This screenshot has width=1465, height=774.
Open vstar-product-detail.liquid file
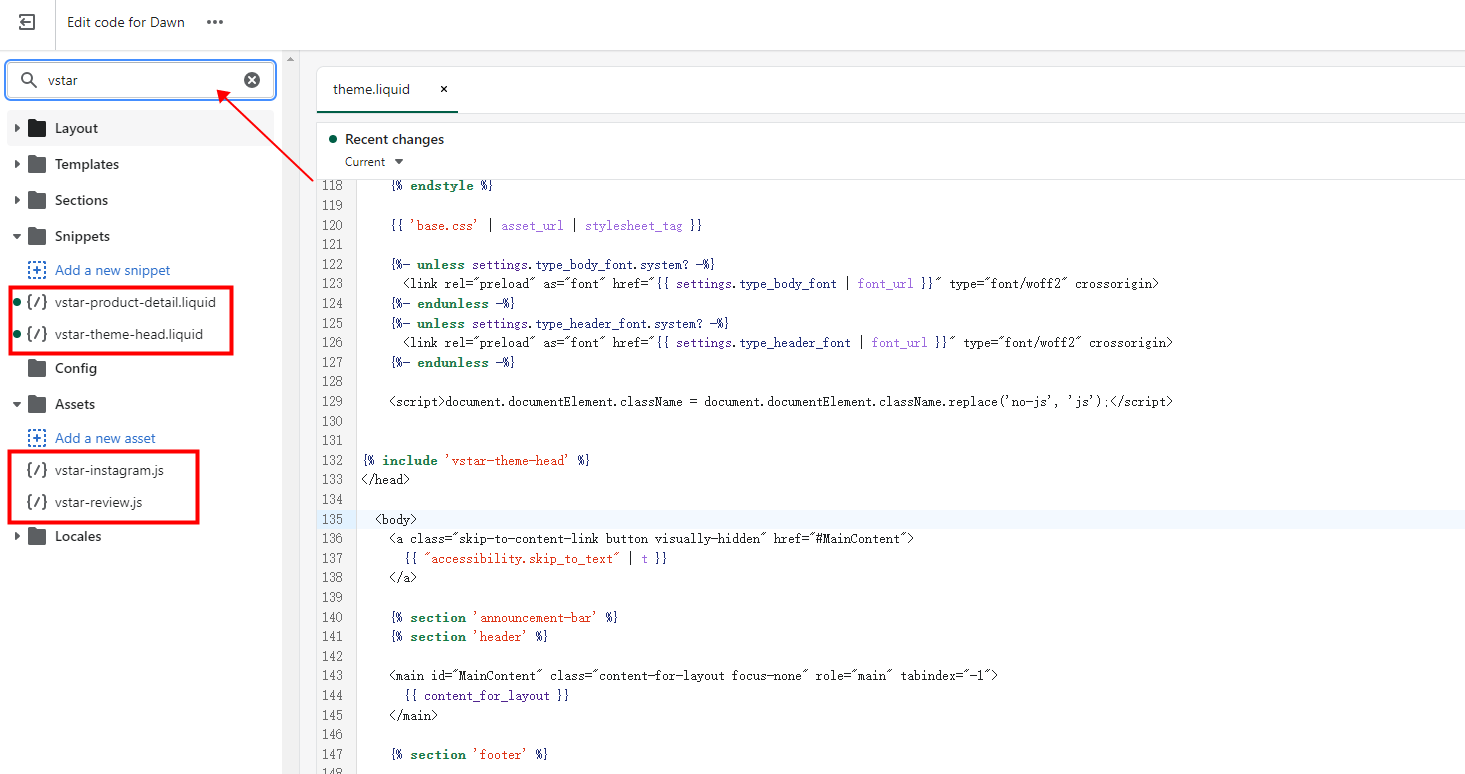point(135,302)
